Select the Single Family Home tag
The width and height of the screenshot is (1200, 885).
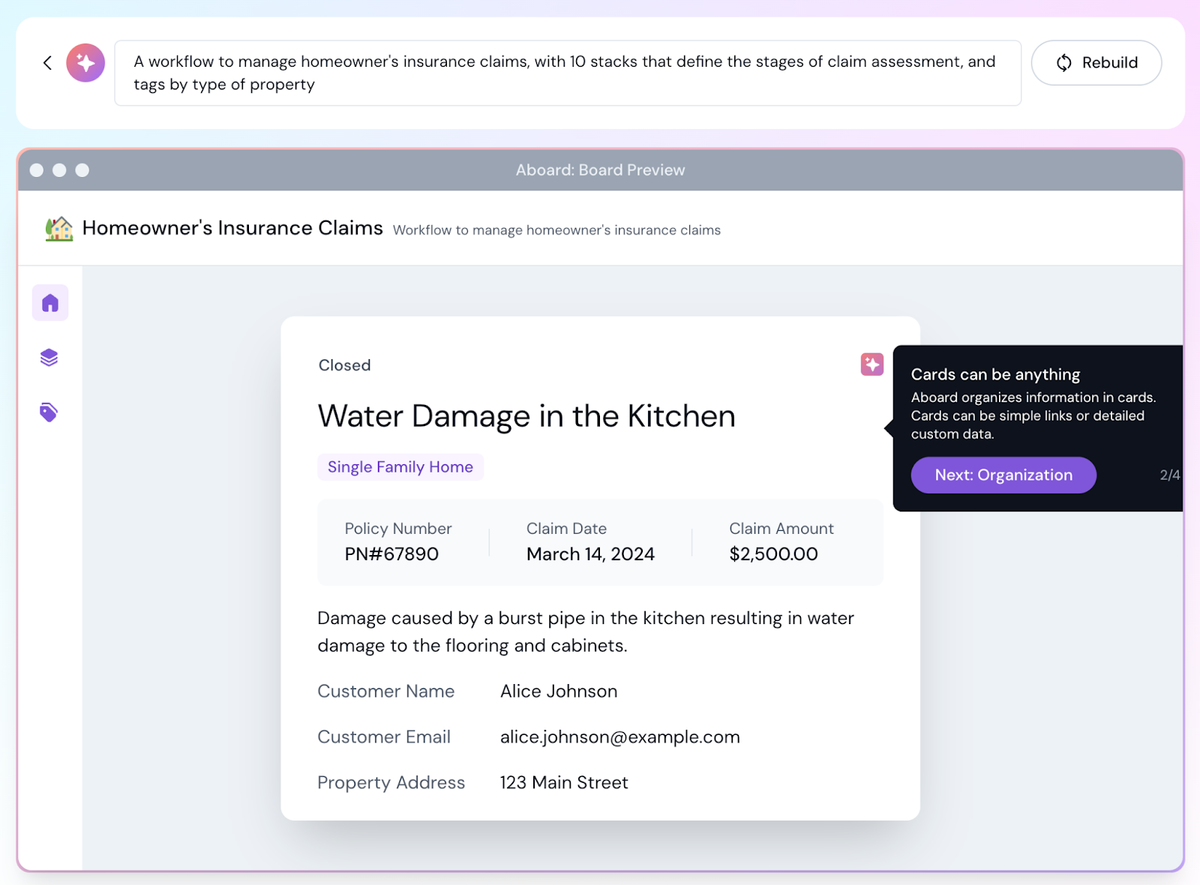click(x=400, y=467)
